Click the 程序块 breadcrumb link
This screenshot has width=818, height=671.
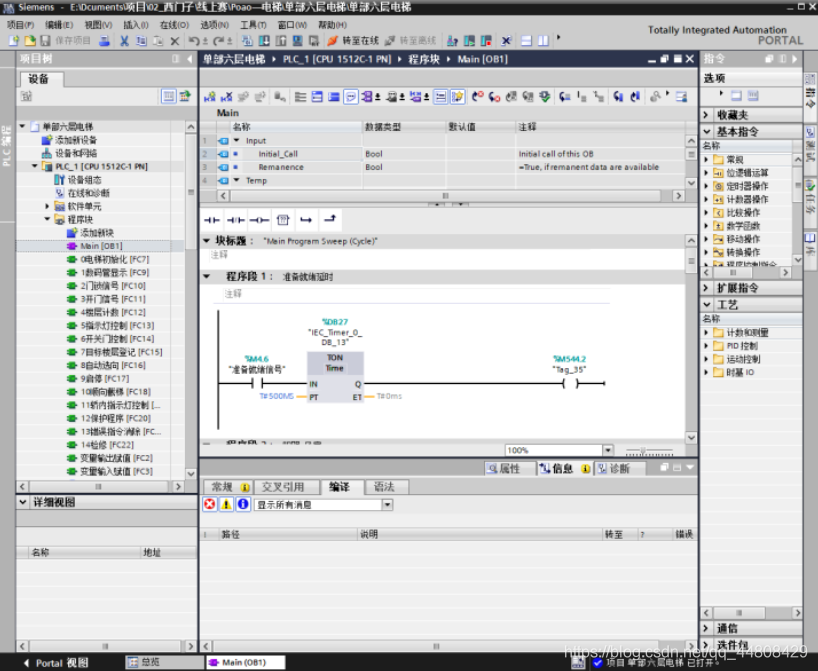point(424,59)
